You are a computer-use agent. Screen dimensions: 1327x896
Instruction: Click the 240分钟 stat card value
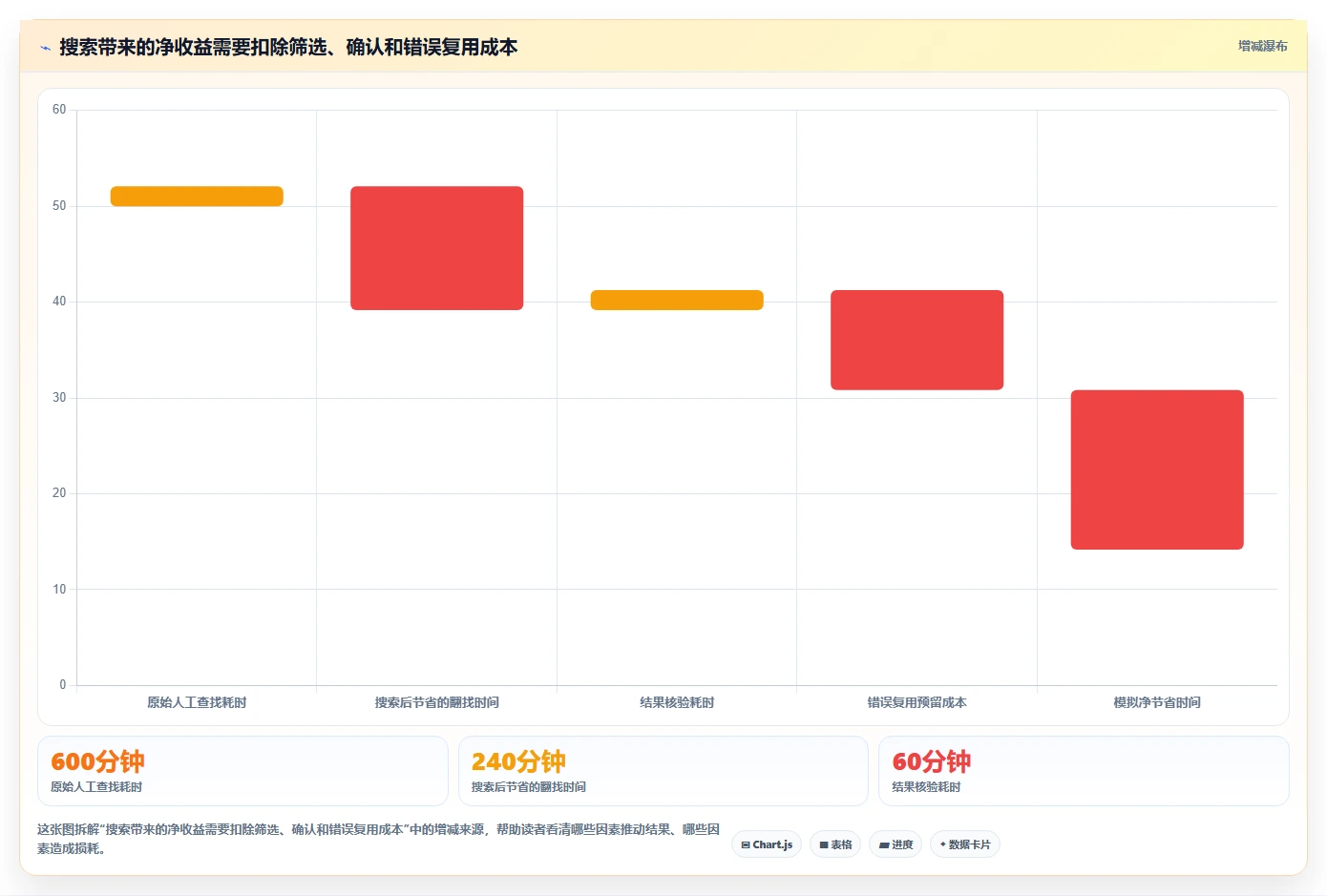[x=518, y=761]
